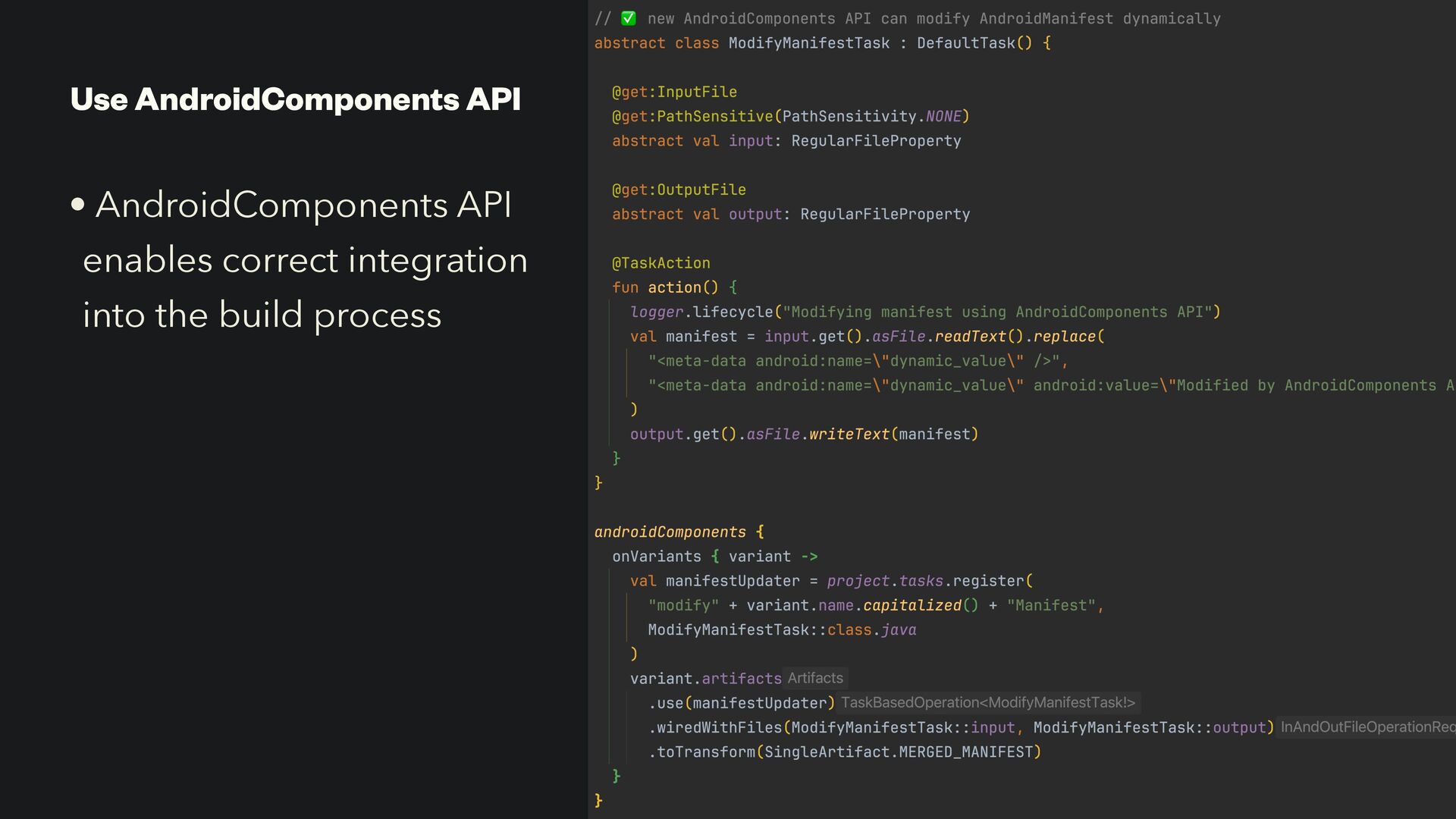This screenshot has height=819, width=1456.
Task: Click '"modify" + variant.name.capitalized()' expression
Action: [x=813, y=605]
